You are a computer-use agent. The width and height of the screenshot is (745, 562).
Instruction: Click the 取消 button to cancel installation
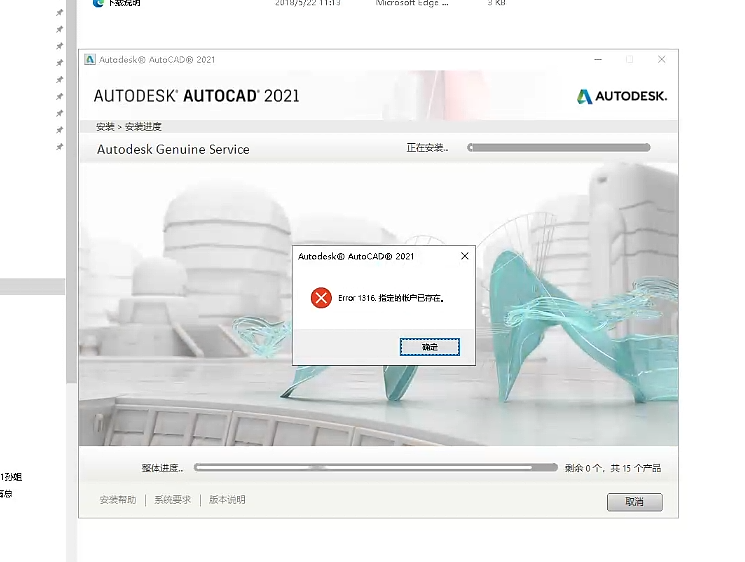pyautogui.click(x=634, y=501)
